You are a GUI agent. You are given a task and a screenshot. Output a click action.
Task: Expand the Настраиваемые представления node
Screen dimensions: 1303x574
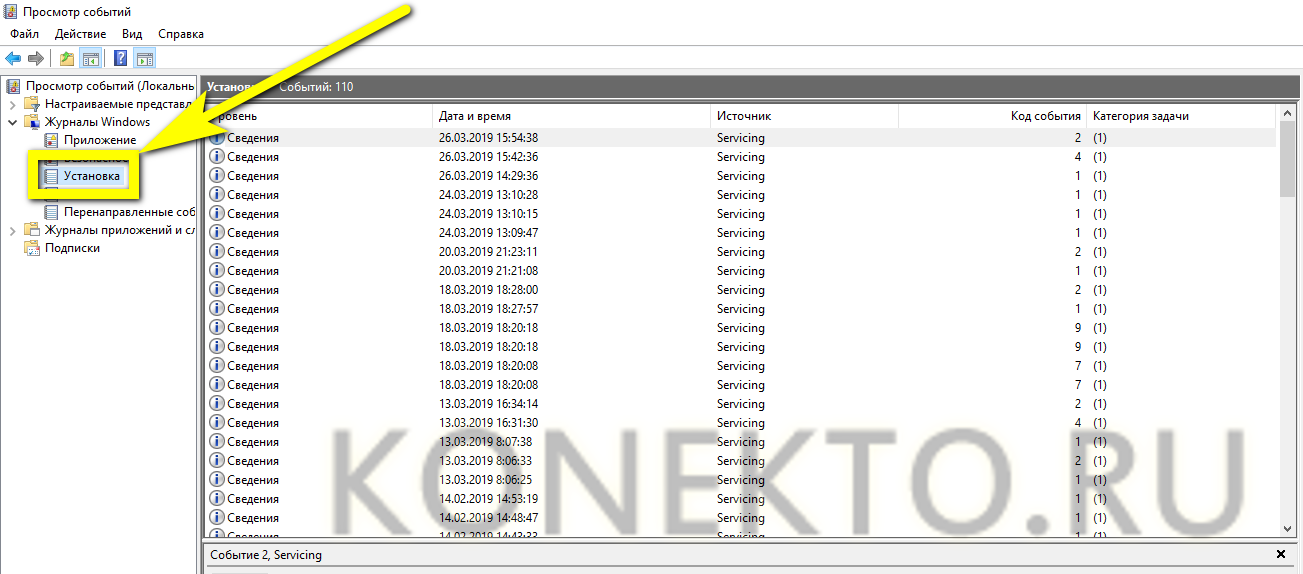pos(12,104)
